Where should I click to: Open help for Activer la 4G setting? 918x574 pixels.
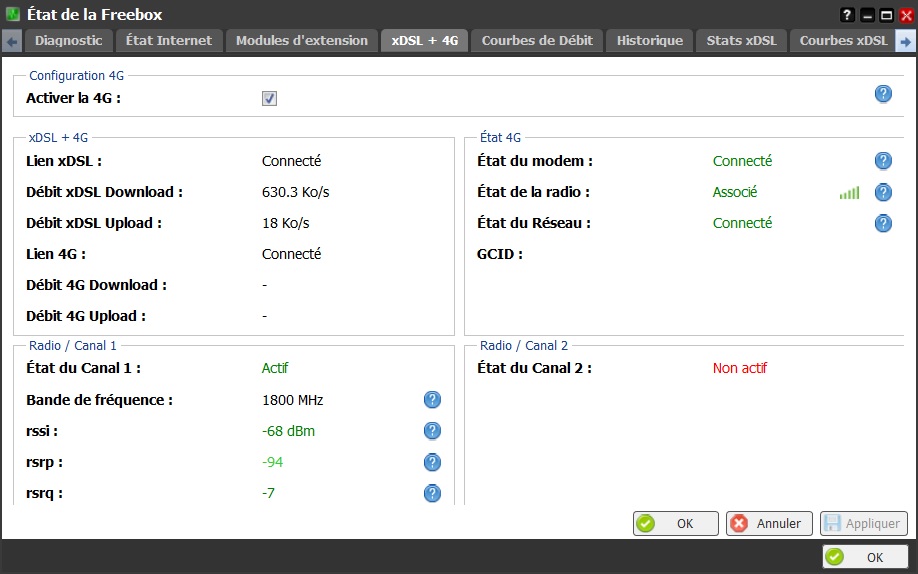tap(883, 94)
